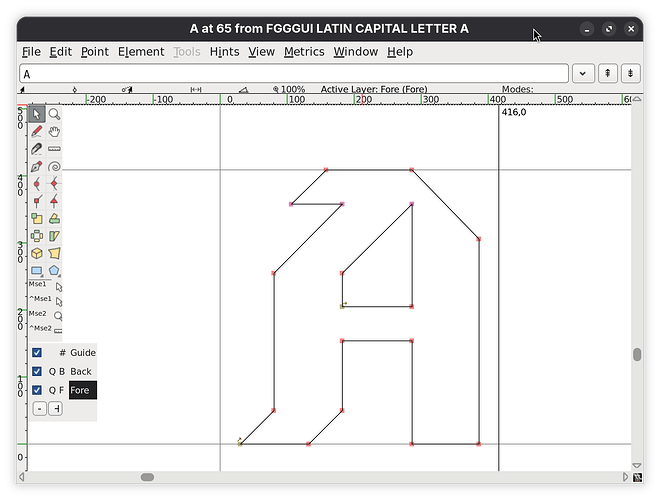Toggle Guide layer visibility checkbox
The height and width of the screenshot is (500, 660).
37,353
